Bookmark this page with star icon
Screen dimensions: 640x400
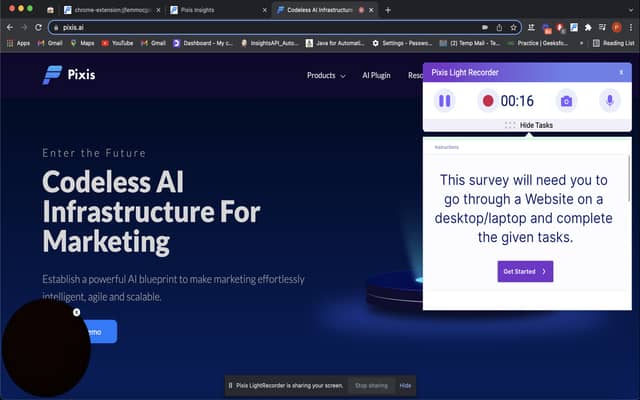pyautogui.click(x=514, y=27)
